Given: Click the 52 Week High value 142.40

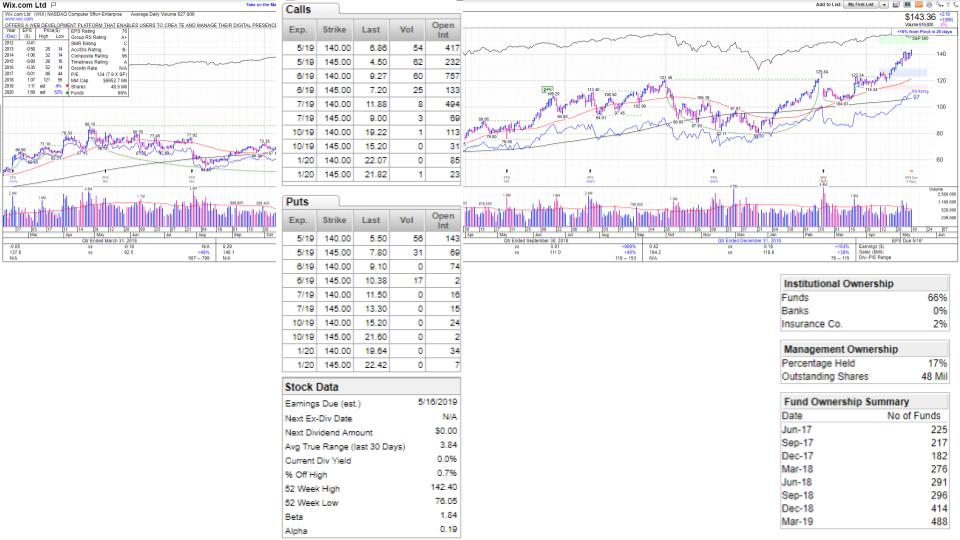Looking at the screenshot, I should click(444, 487).
